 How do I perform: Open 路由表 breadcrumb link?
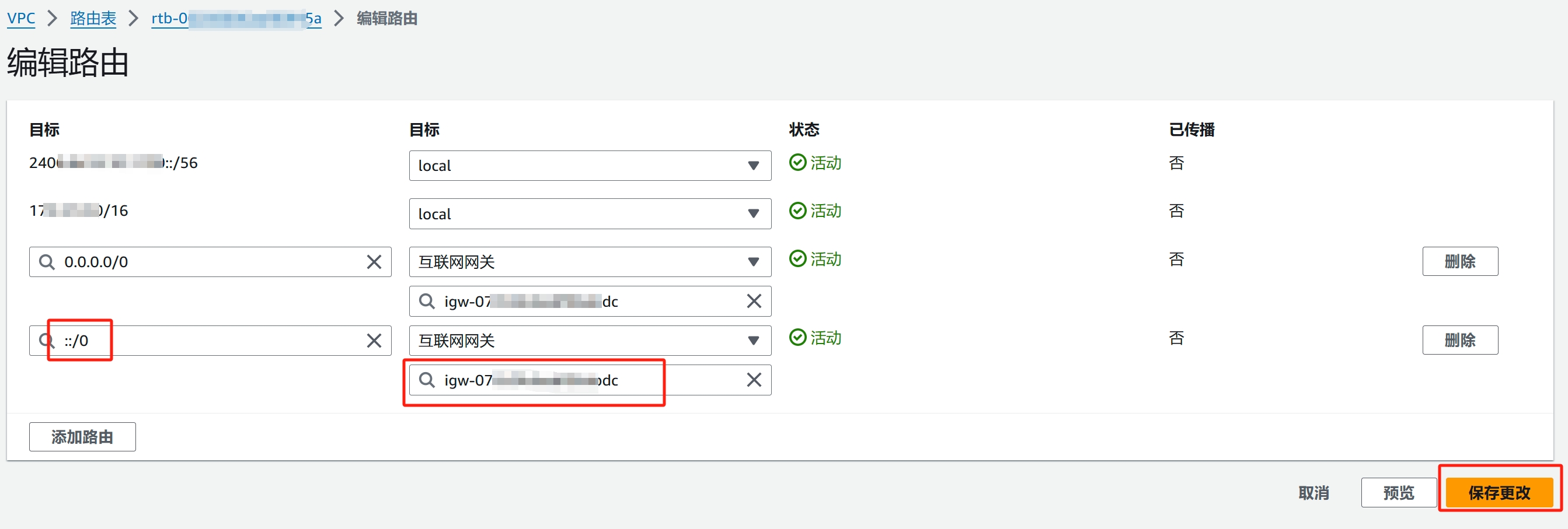pos(93,18)
